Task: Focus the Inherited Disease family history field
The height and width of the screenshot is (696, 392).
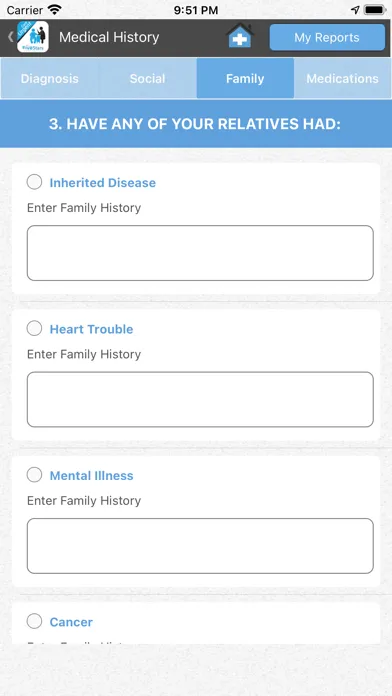Action: coord(200,253)
